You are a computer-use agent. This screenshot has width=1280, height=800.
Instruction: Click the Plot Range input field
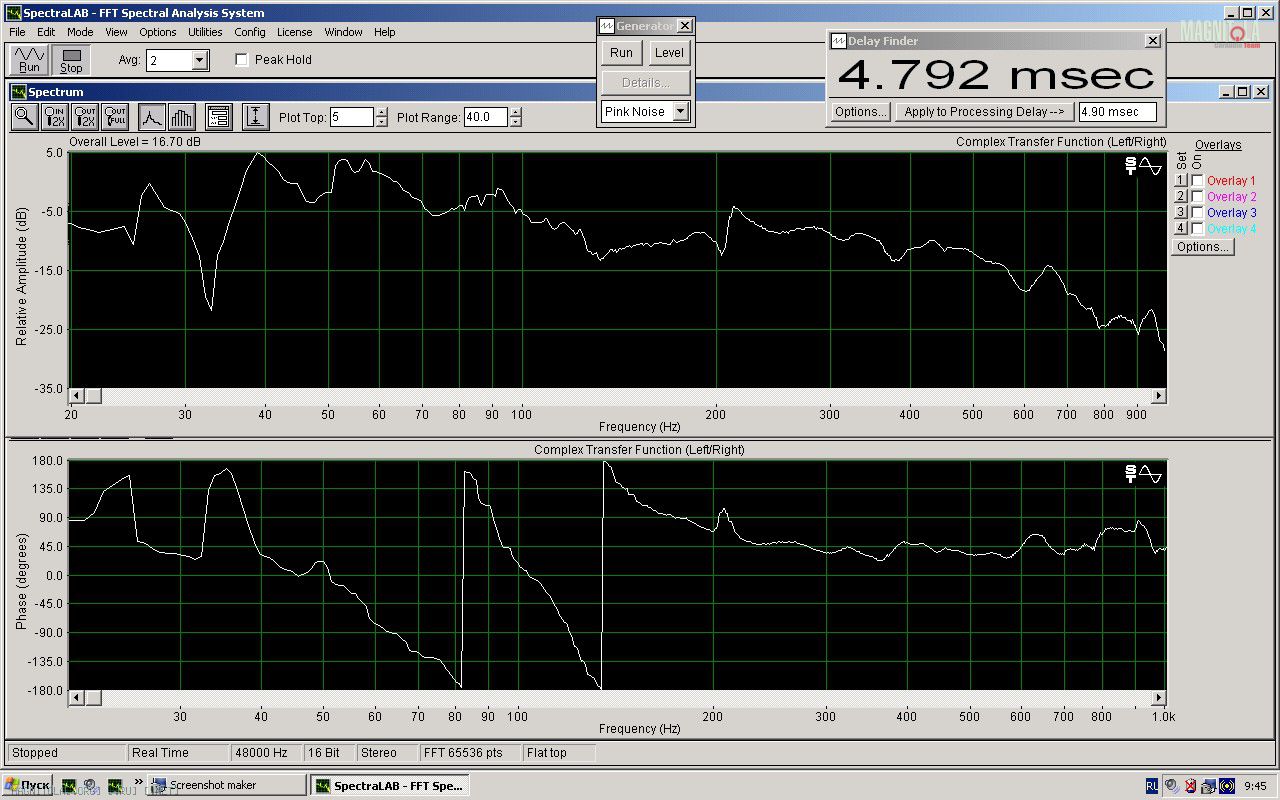coord(485,117)
